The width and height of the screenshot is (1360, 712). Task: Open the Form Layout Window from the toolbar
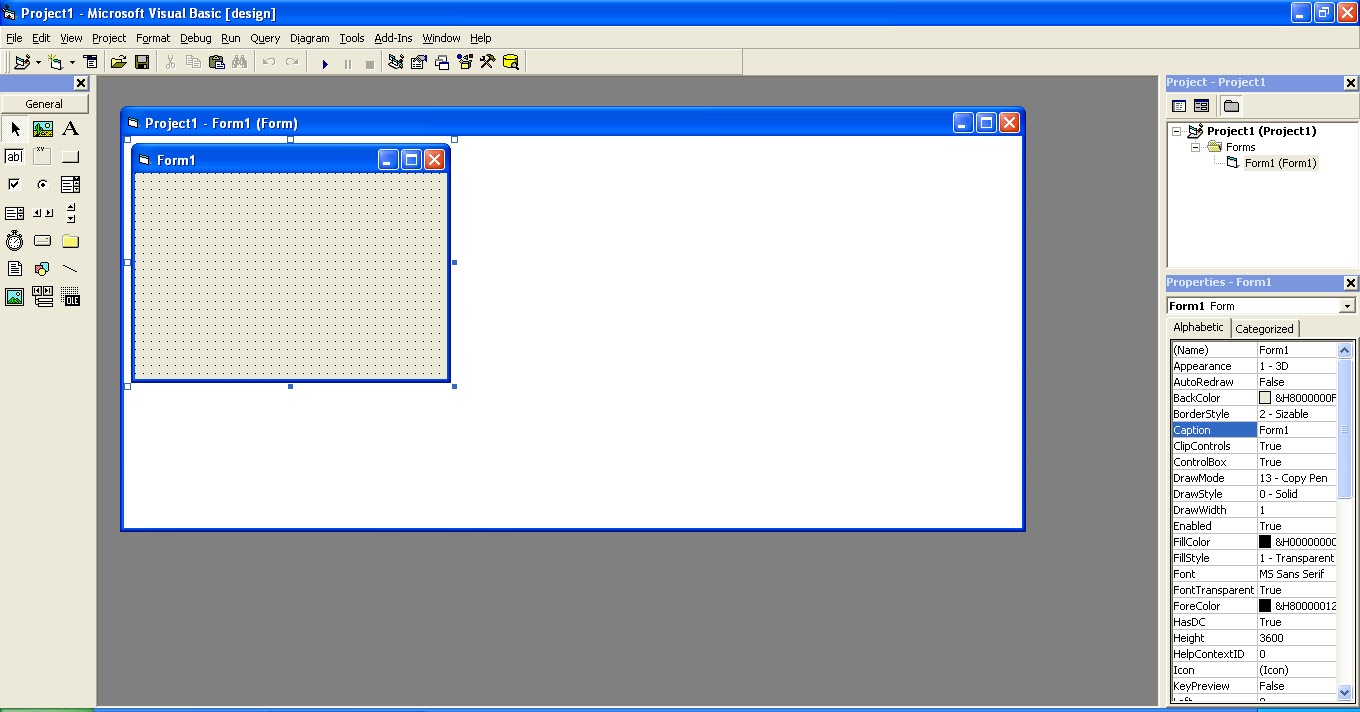tap(440, 61)
